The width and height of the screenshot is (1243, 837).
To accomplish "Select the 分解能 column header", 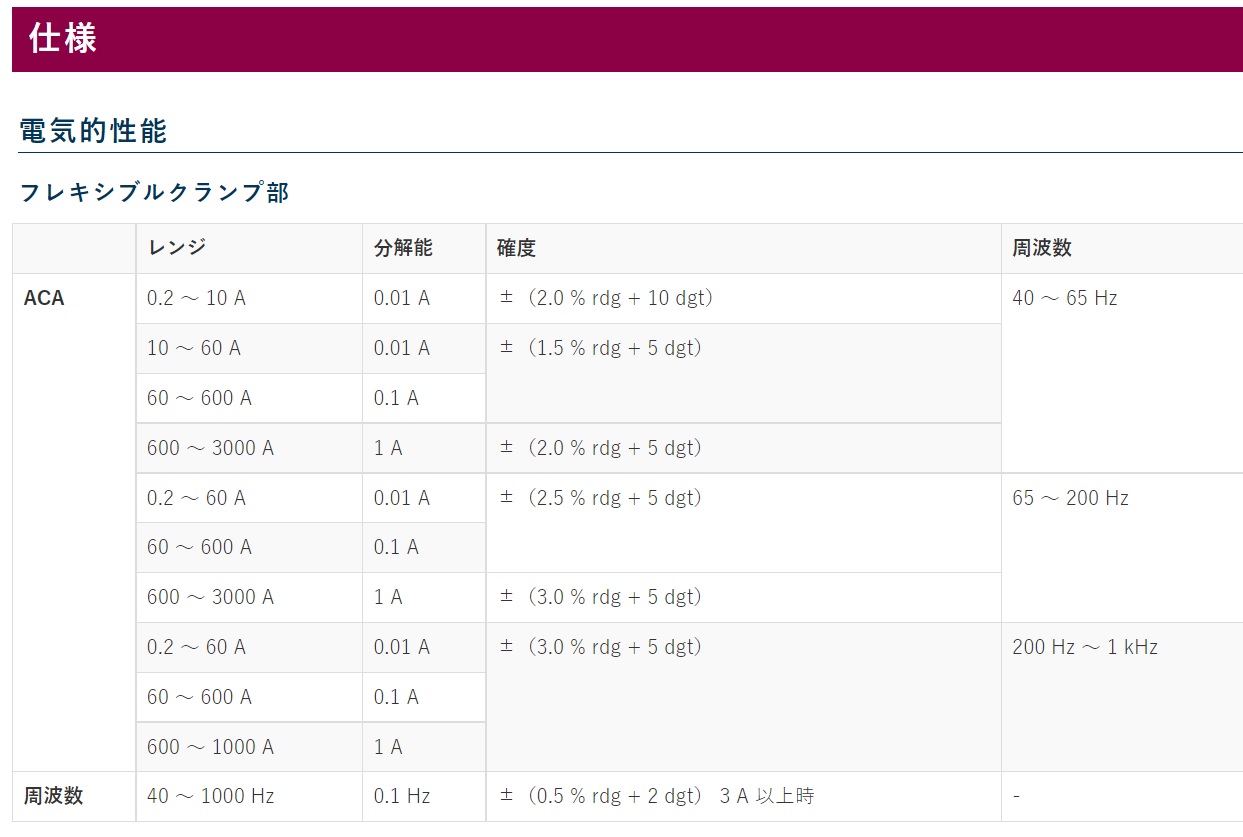I will (424, 248).
